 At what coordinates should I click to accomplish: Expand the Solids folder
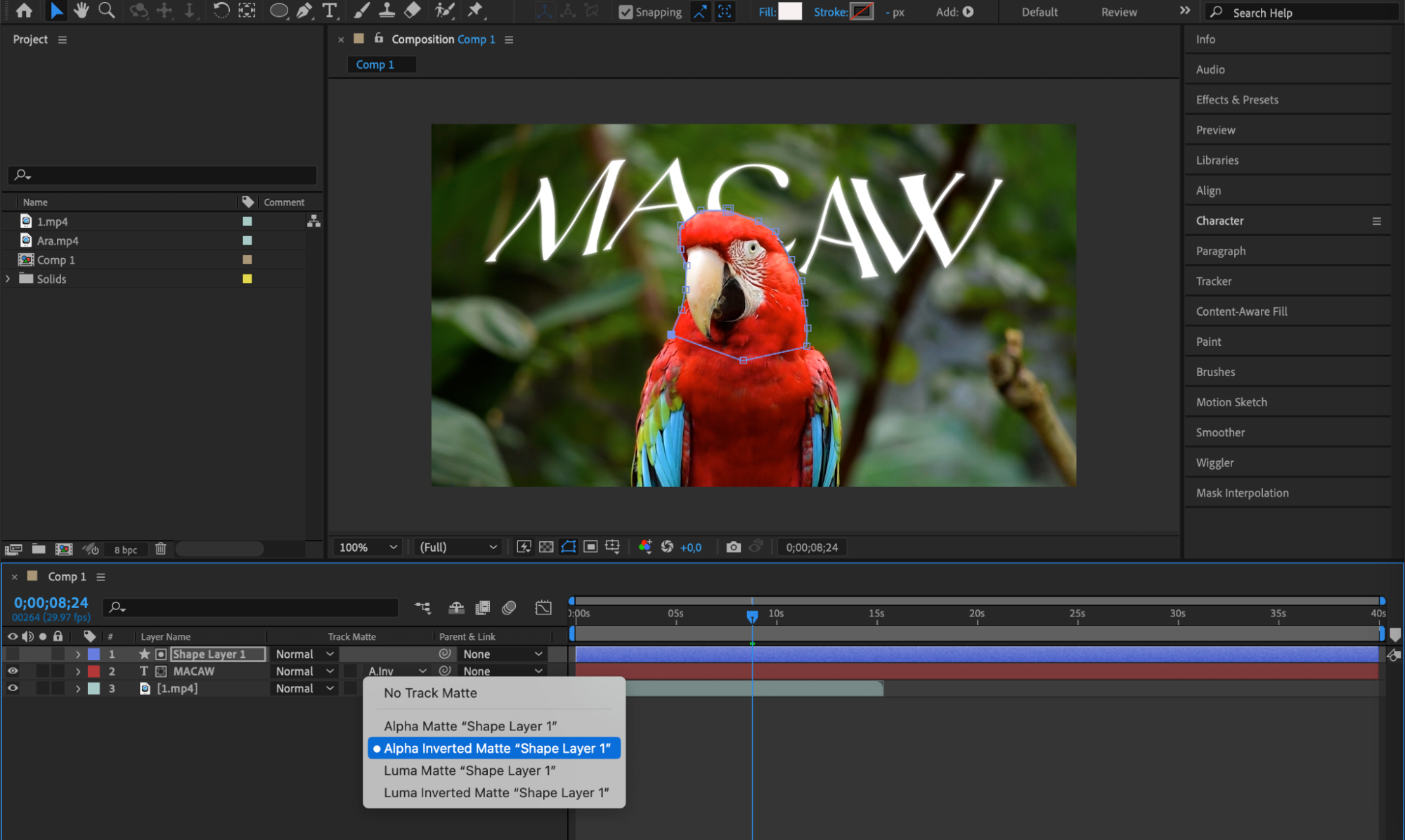point(8,279)
